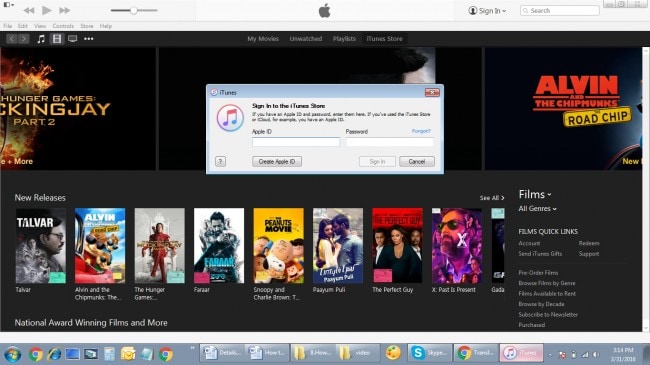Screen dimensions: 650x365
Task: Click the Support quick link
Action: tap(589, 254)
